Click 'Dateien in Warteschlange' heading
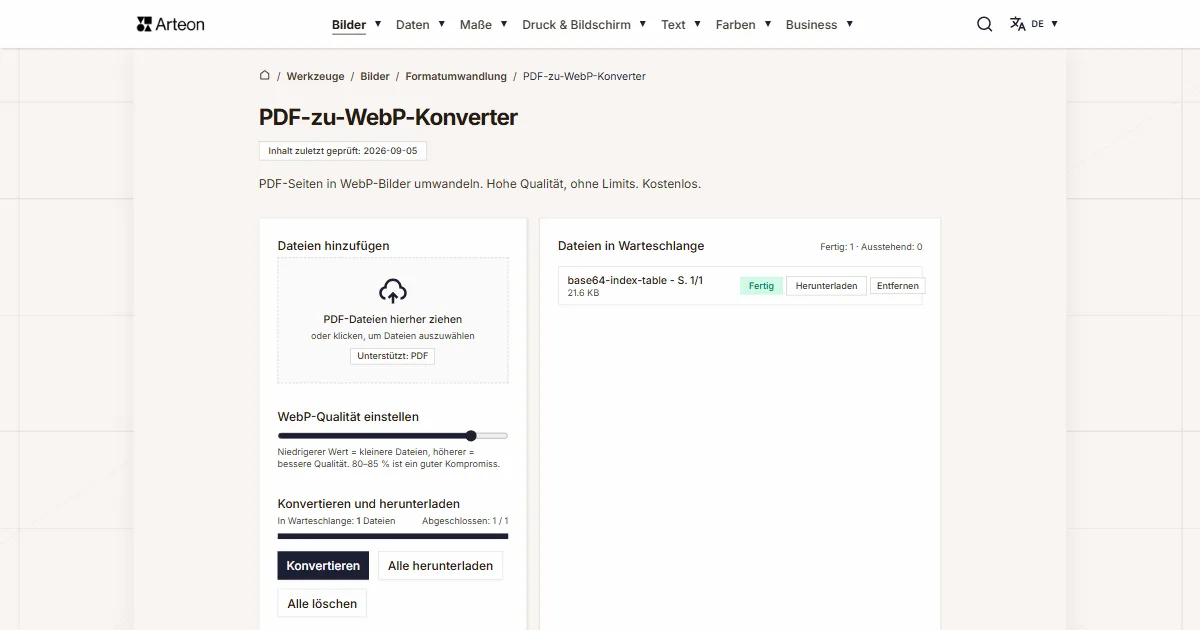This screenshot has height=630, width=1200. (x=631, y=246)
